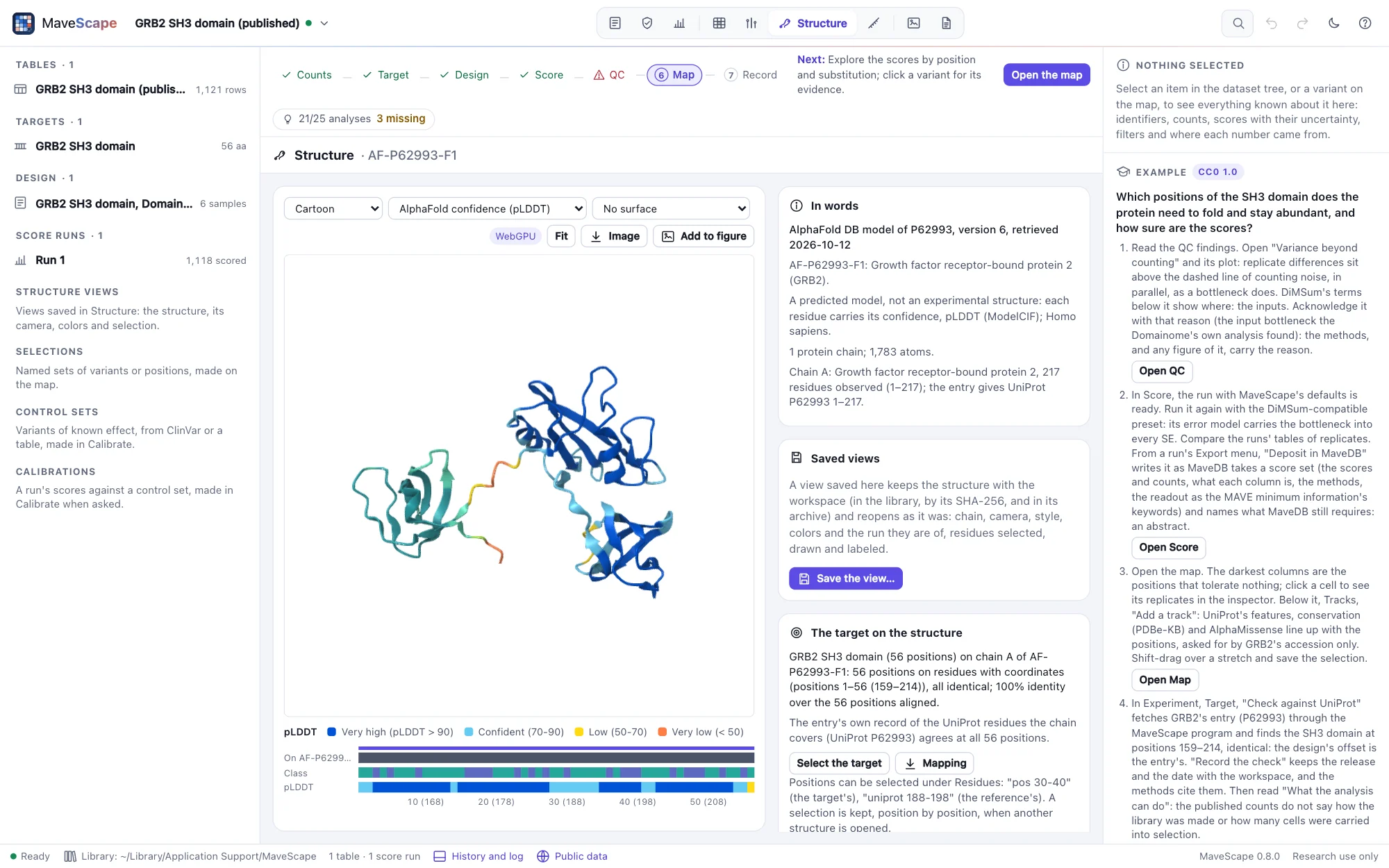Toggle dark mode with moon icon
The image size is (1389, 868).
click(1333, 23)
